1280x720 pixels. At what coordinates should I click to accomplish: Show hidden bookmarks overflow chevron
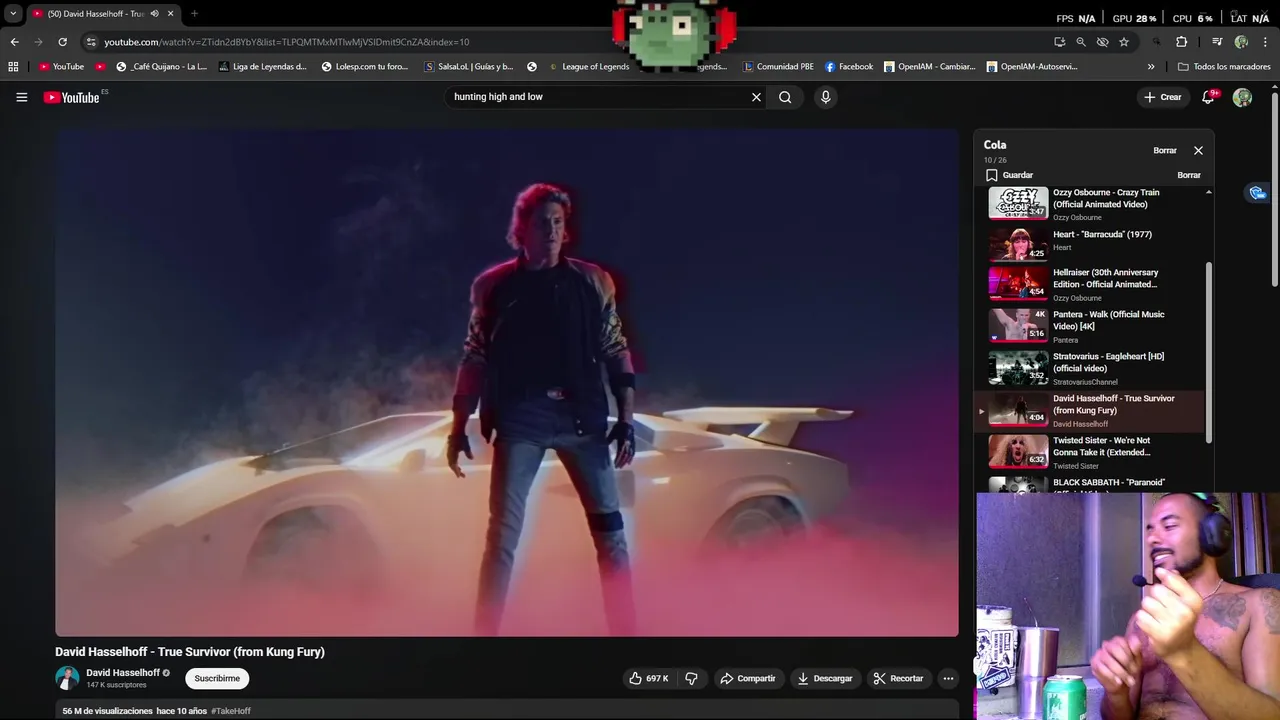(1150, 67)
